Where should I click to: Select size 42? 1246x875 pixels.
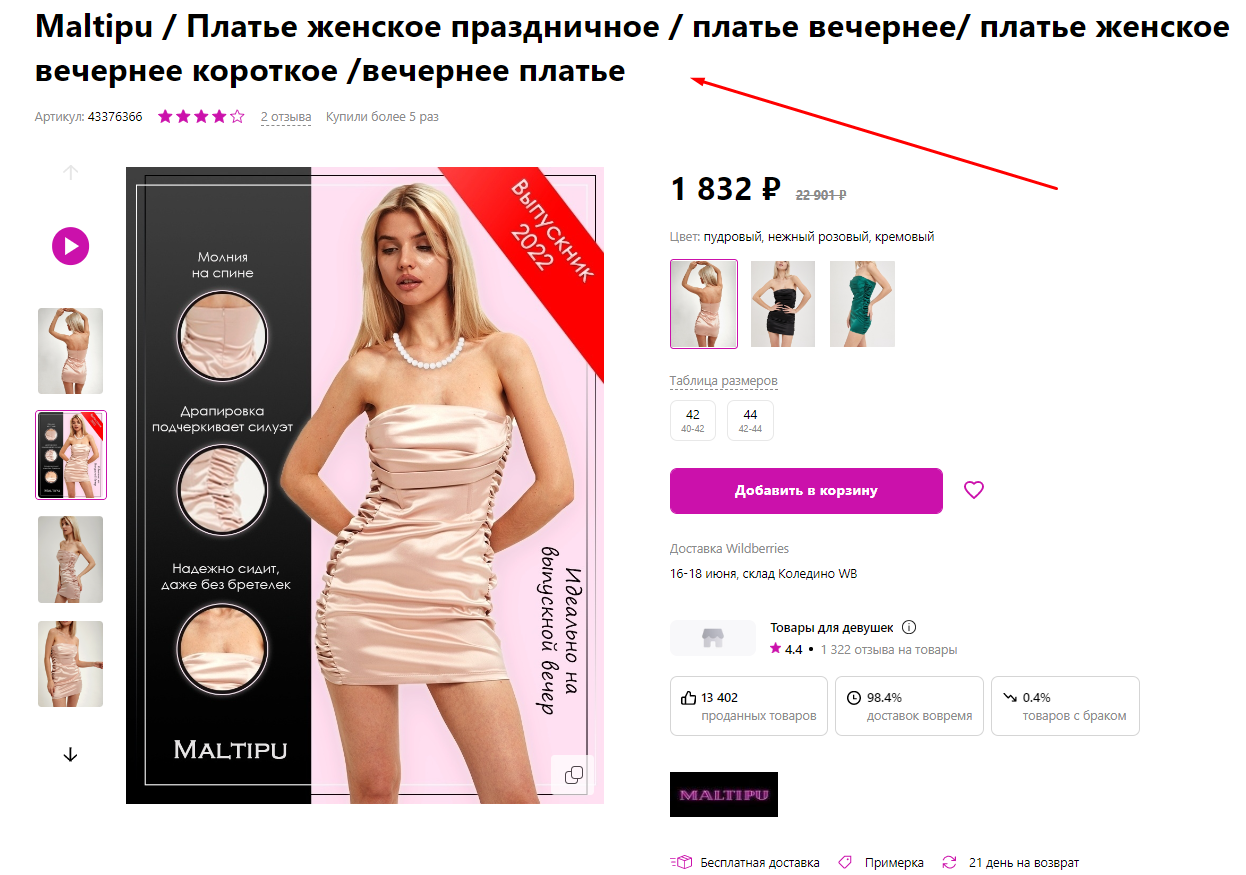point(693,420)
